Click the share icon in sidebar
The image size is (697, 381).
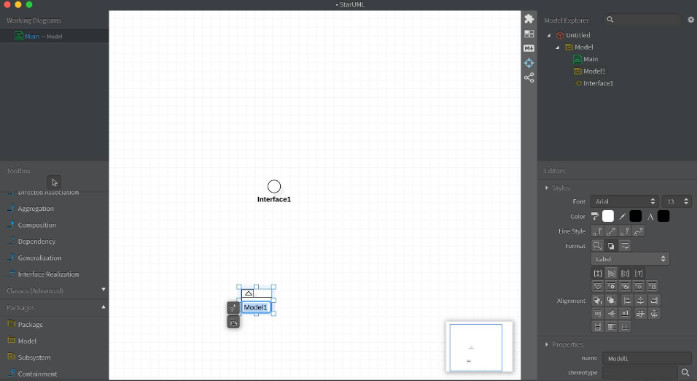point(529,78)
